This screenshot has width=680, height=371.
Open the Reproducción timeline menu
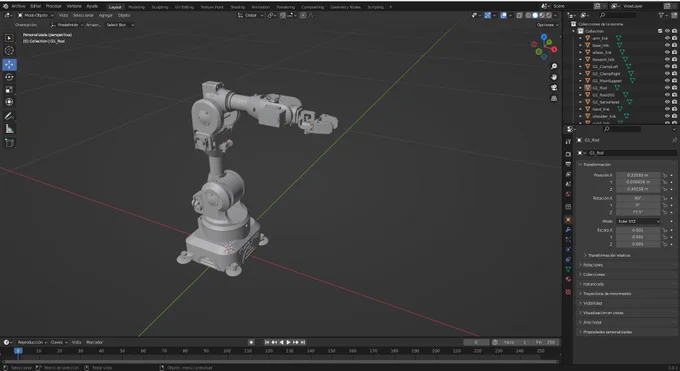point(31,342)
